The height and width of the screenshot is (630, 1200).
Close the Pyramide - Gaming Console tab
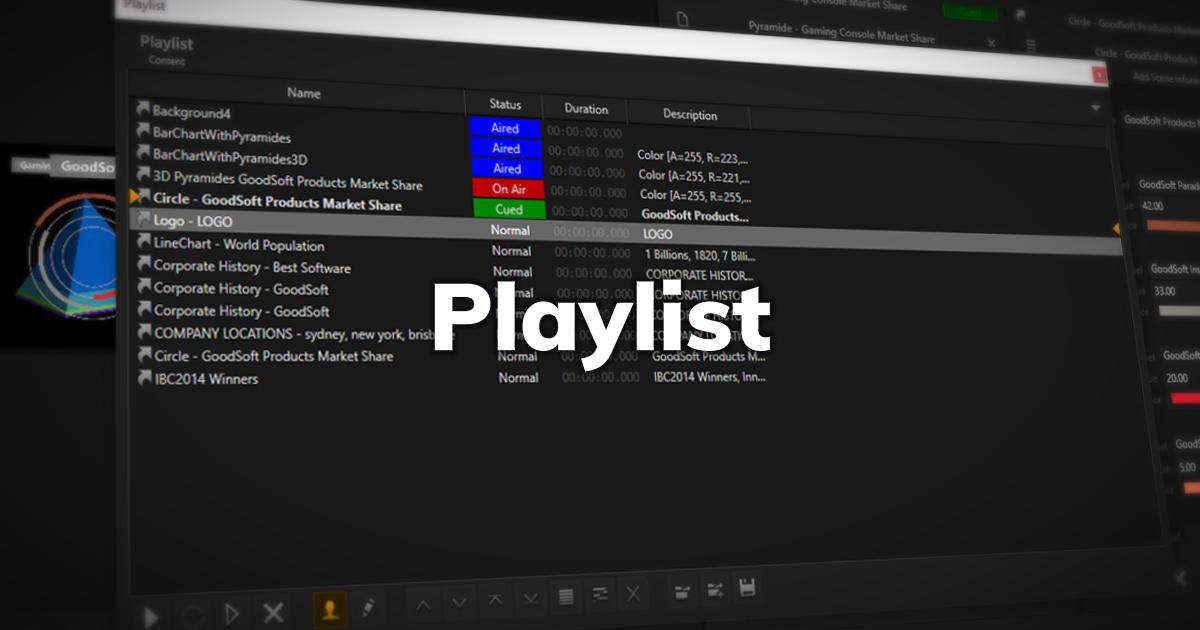coord(991,44)
